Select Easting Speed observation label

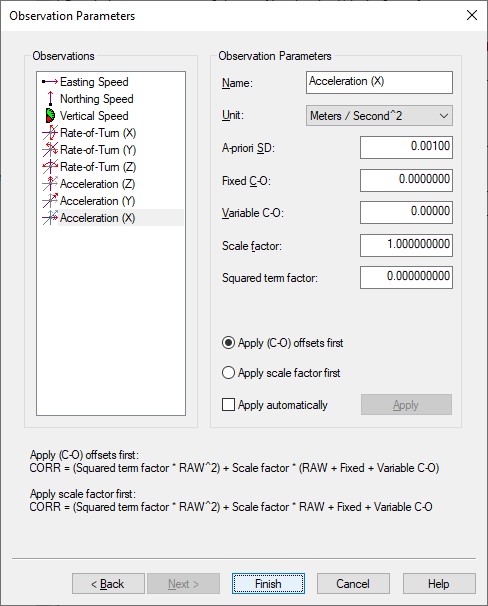[x=94, y=82]
